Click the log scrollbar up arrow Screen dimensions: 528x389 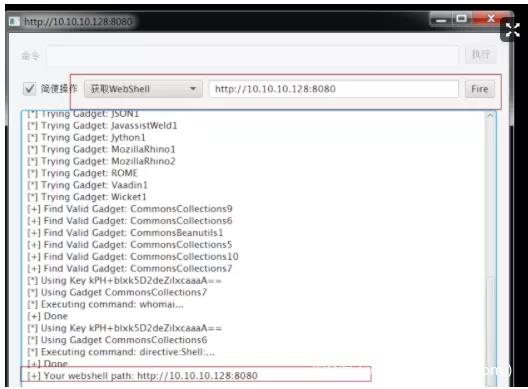(490, 116)
